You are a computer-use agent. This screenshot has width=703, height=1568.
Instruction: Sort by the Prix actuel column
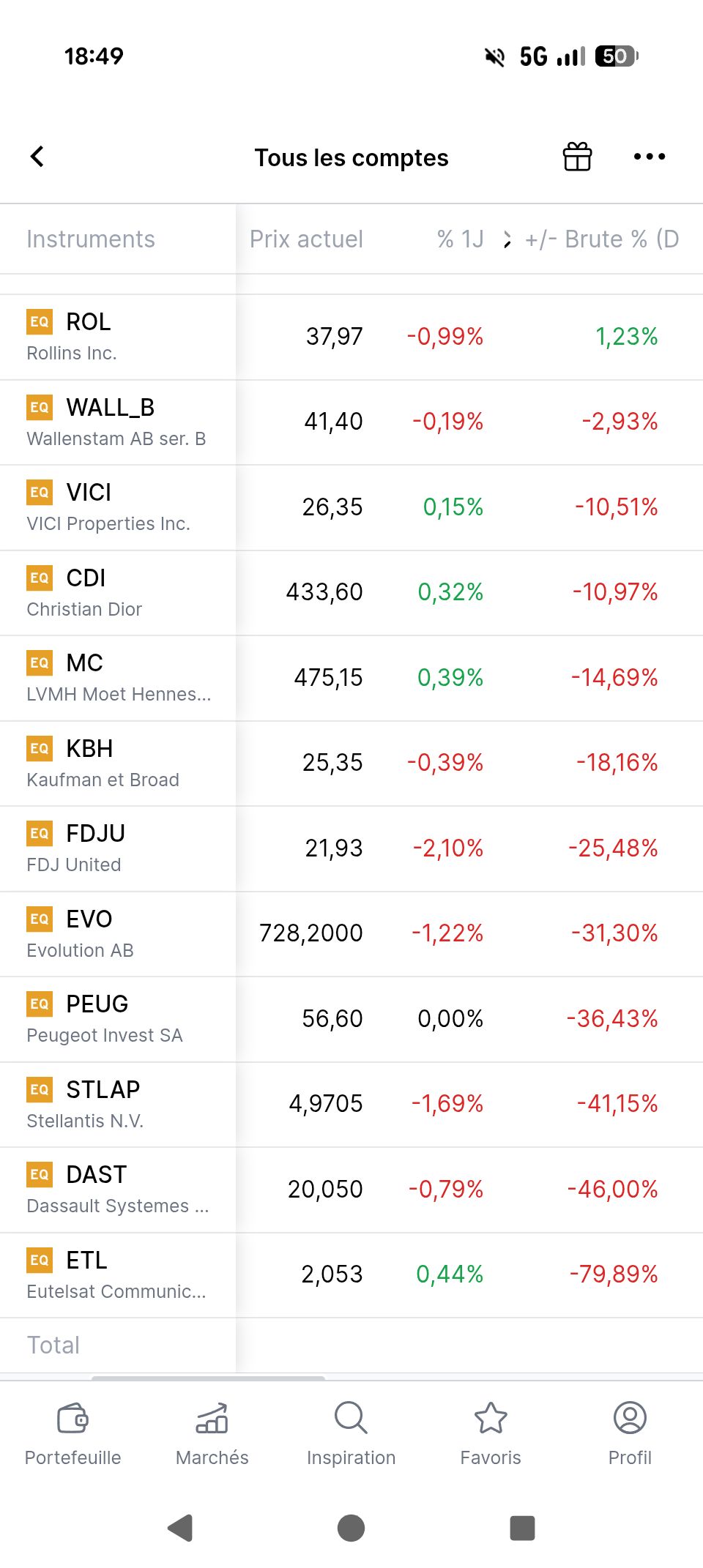tap(306, 239)
